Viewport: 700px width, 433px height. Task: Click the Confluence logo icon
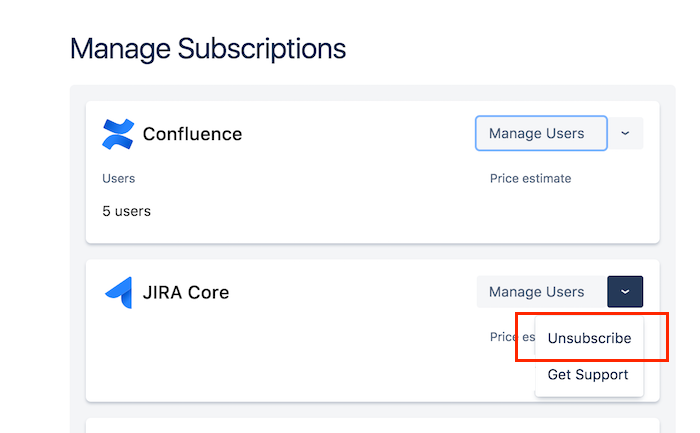point(118,134)
